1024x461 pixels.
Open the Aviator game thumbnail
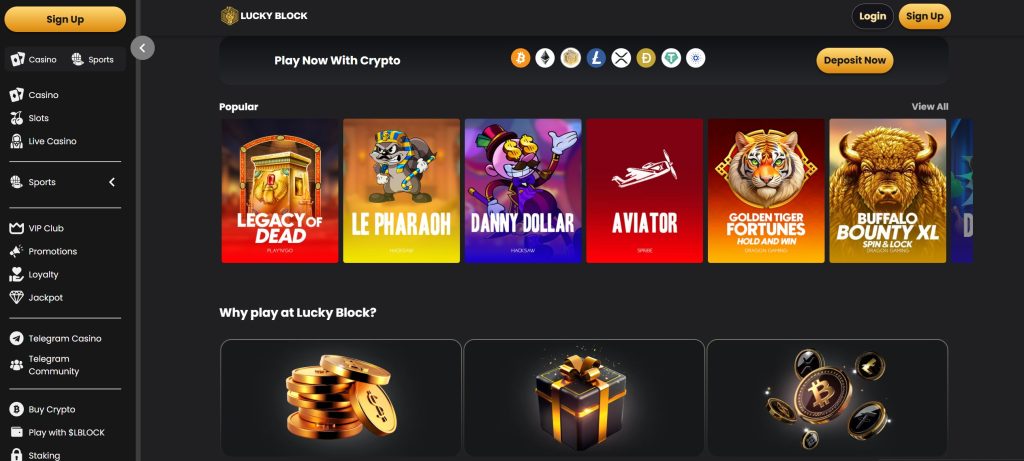645,191
